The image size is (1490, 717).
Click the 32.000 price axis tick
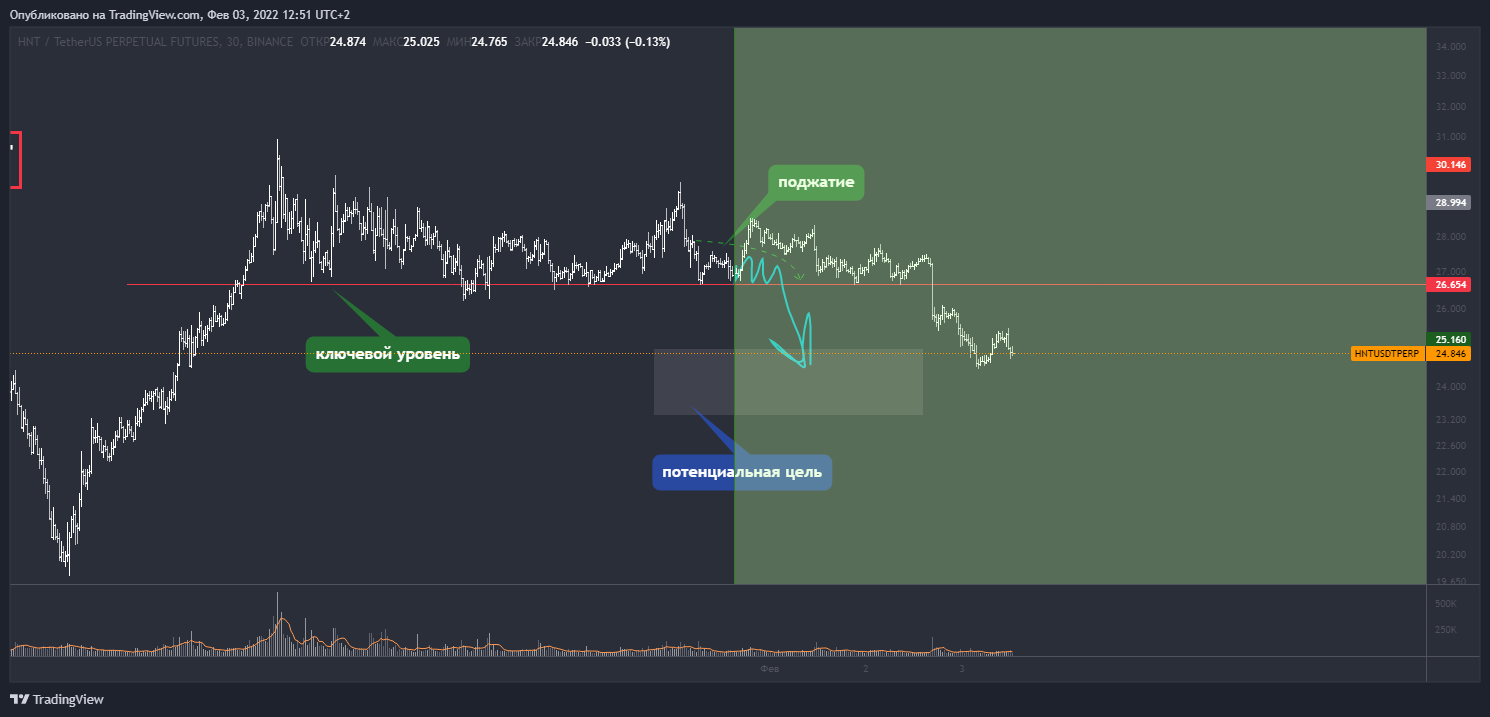click(1450, 107)
